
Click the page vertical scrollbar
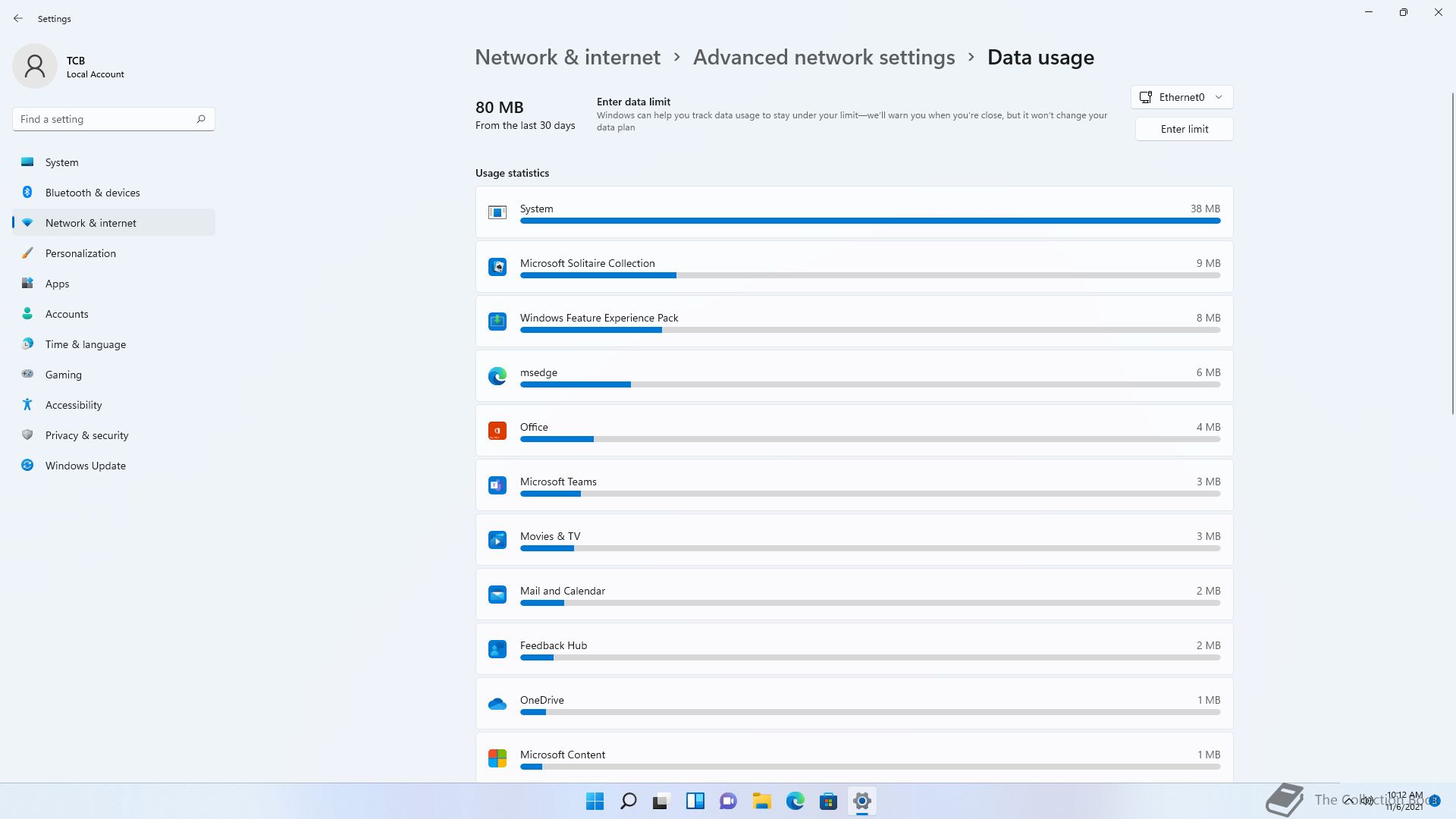[x=1452, y=253]
